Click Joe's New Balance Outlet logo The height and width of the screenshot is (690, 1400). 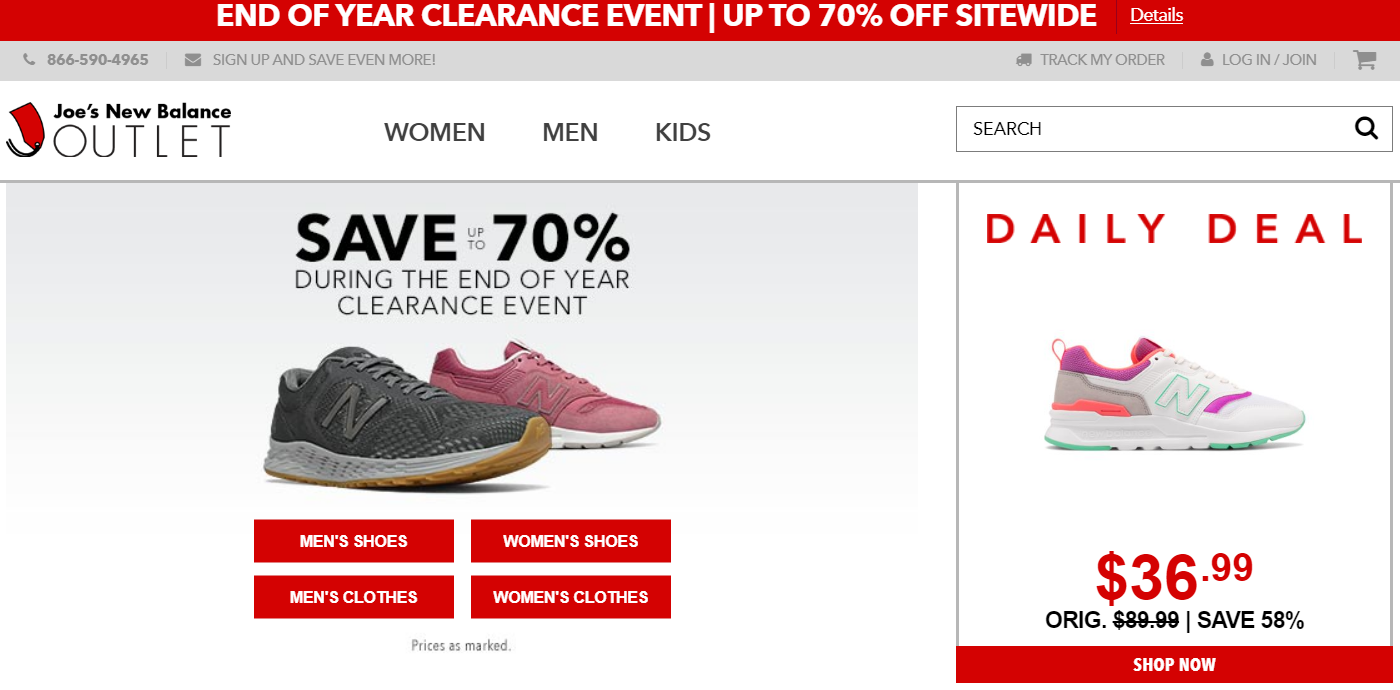[119, 130]
